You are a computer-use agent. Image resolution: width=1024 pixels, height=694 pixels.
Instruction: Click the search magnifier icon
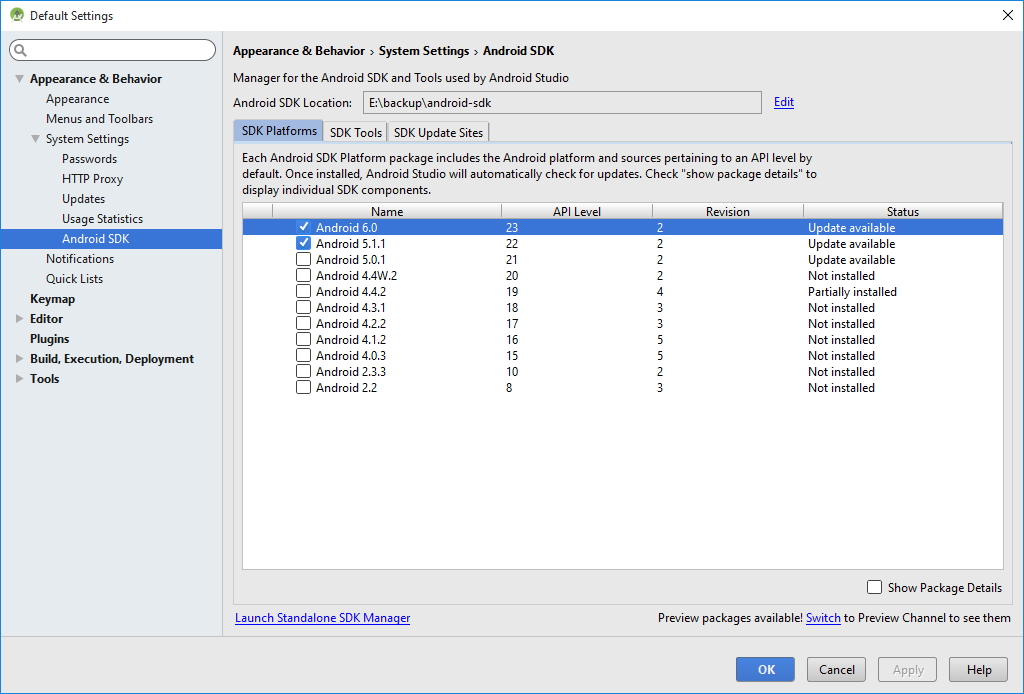[20, 50]
